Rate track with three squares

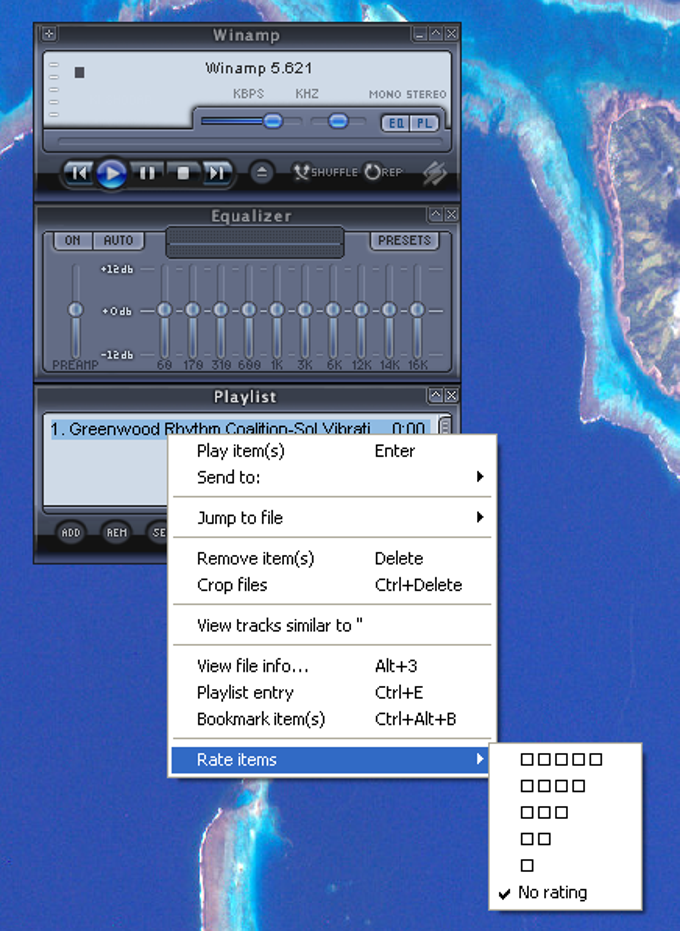[x=565, y=812]
